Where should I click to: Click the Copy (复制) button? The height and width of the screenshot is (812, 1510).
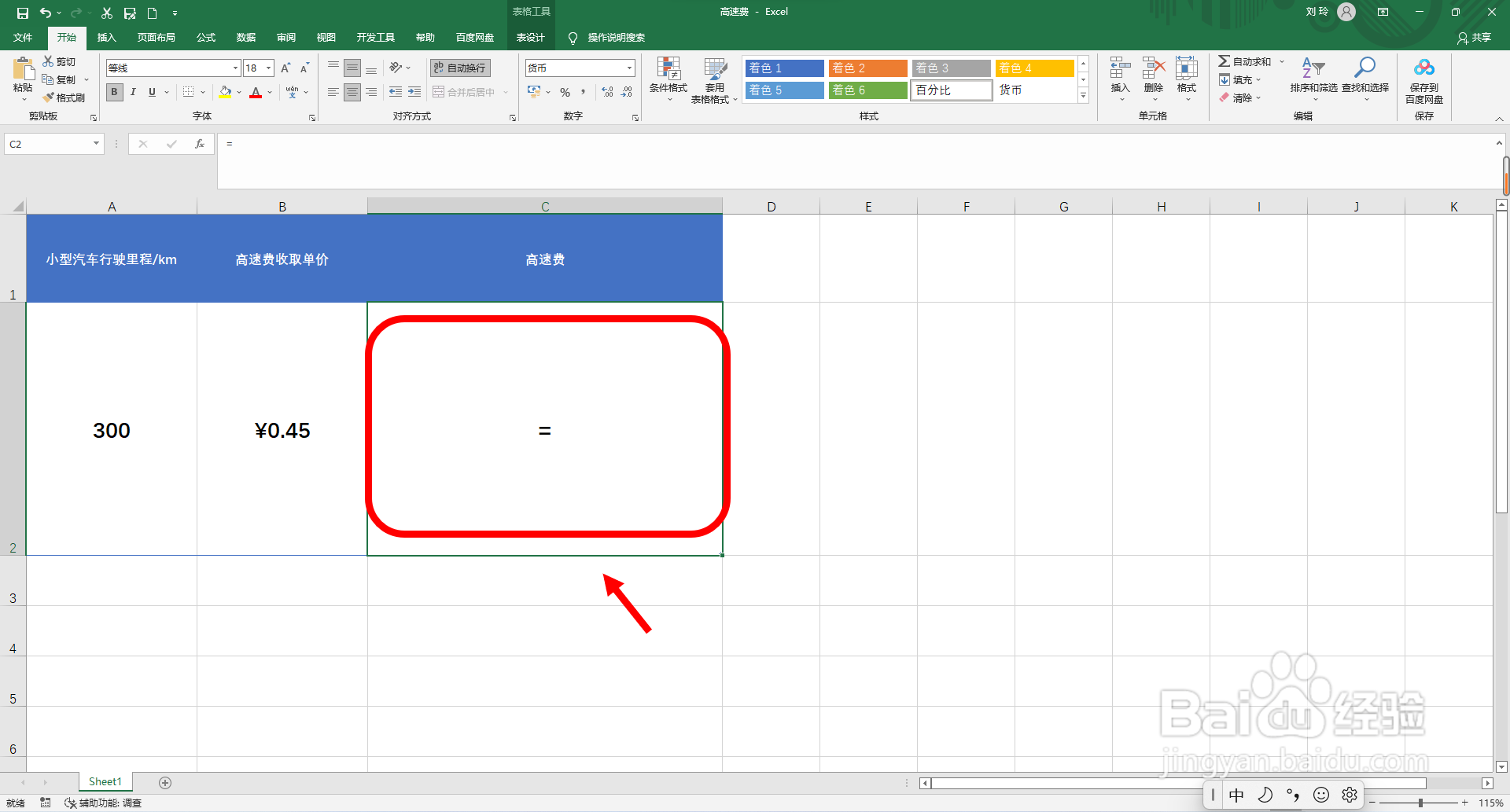pos(60,79)
